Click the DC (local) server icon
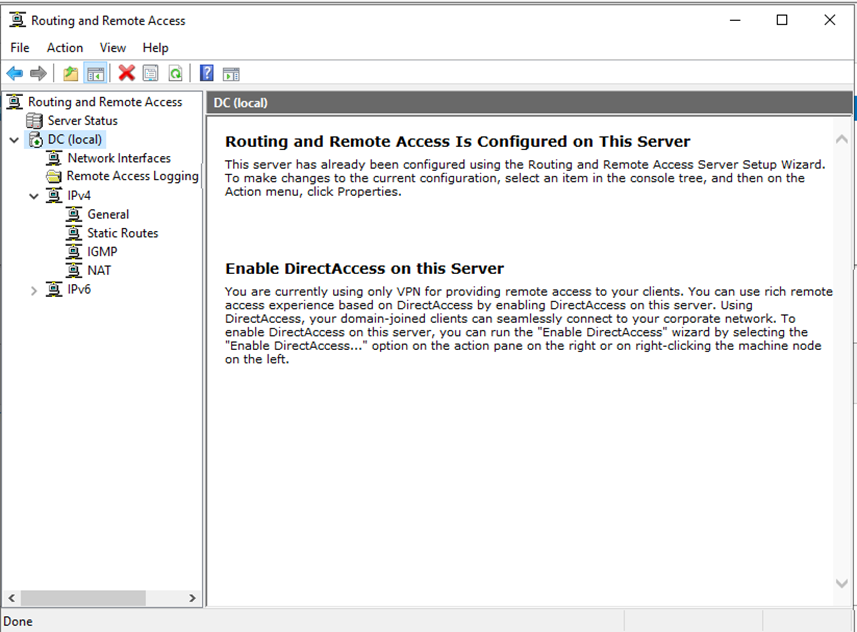The image size is (857, 632). point(36,139)
